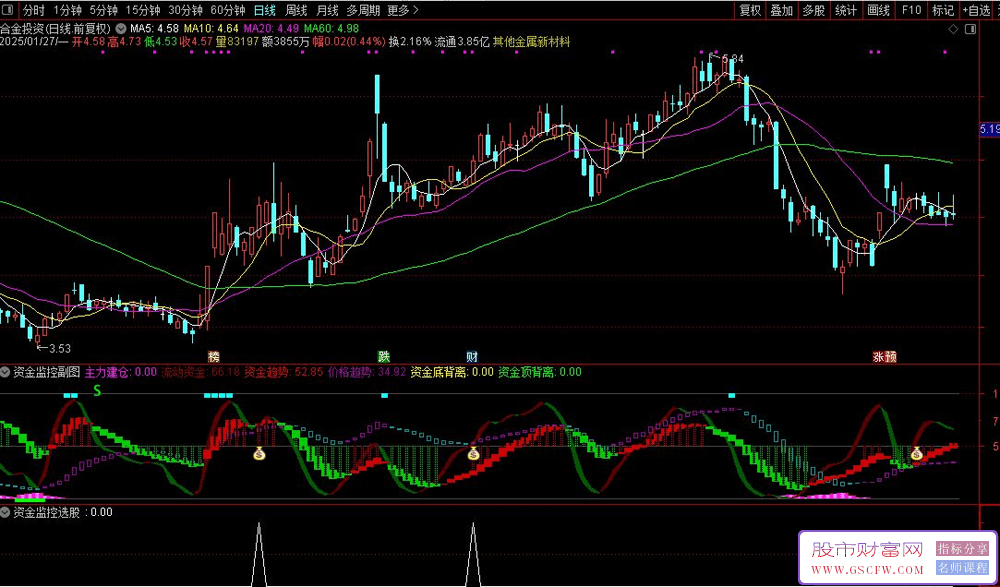Screen dimensions: 1000x587
Task: Click the 5.19 price axis tag
Action: [989, 130]
